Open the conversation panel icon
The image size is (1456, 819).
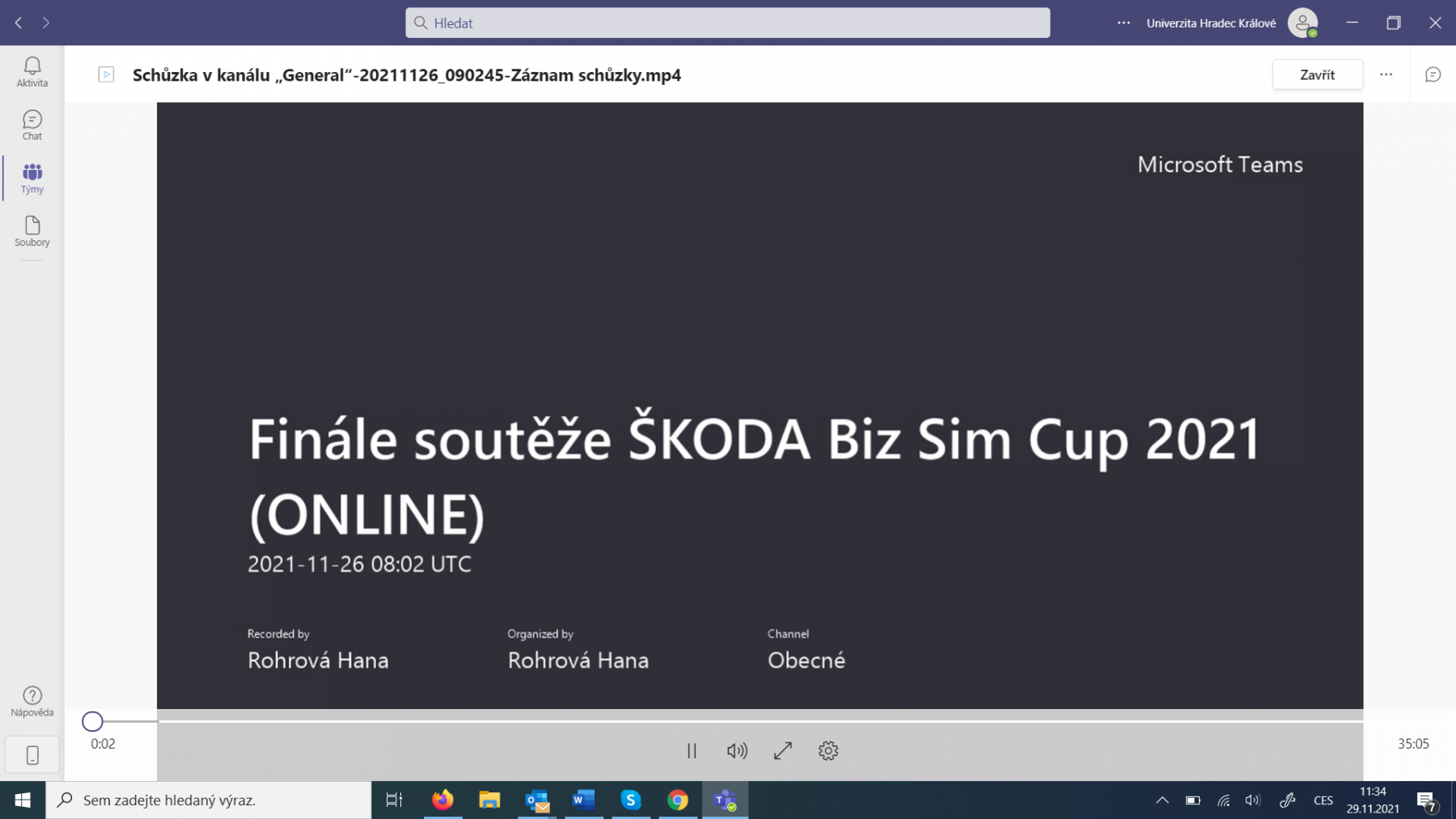click(1433, 74)
